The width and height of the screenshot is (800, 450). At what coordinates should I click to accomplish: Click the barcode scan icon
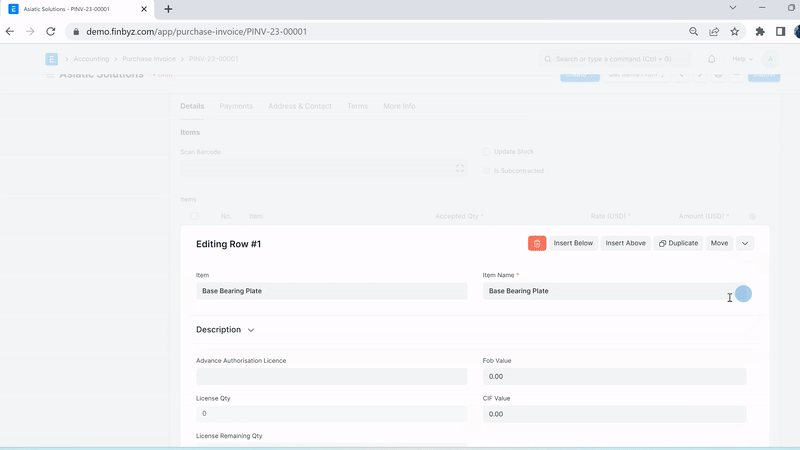(460, 168)
